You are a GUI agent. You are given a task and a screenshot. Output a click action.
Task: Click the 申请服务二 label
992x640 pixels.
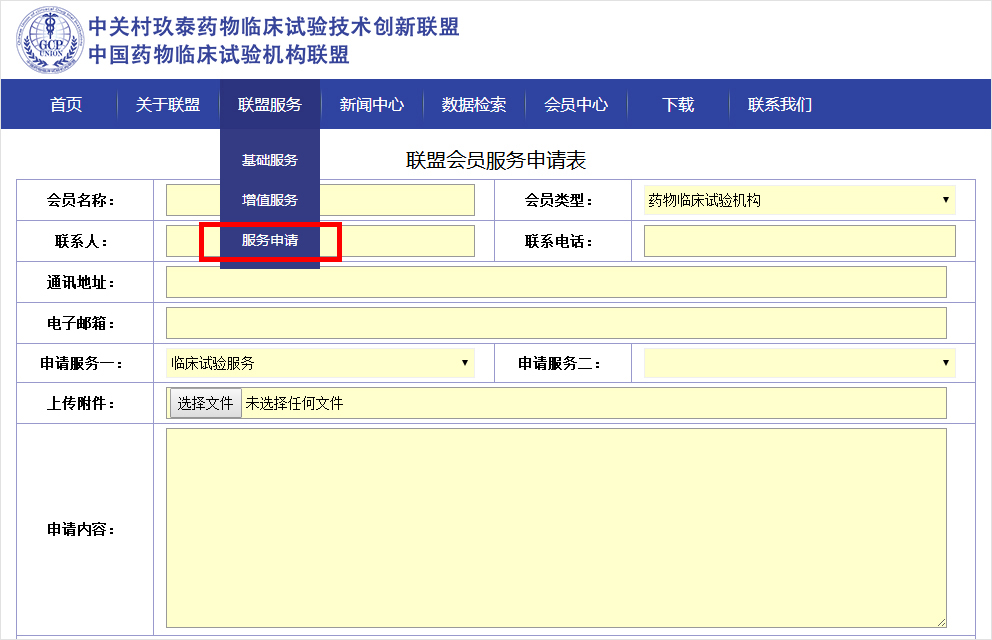559,364
